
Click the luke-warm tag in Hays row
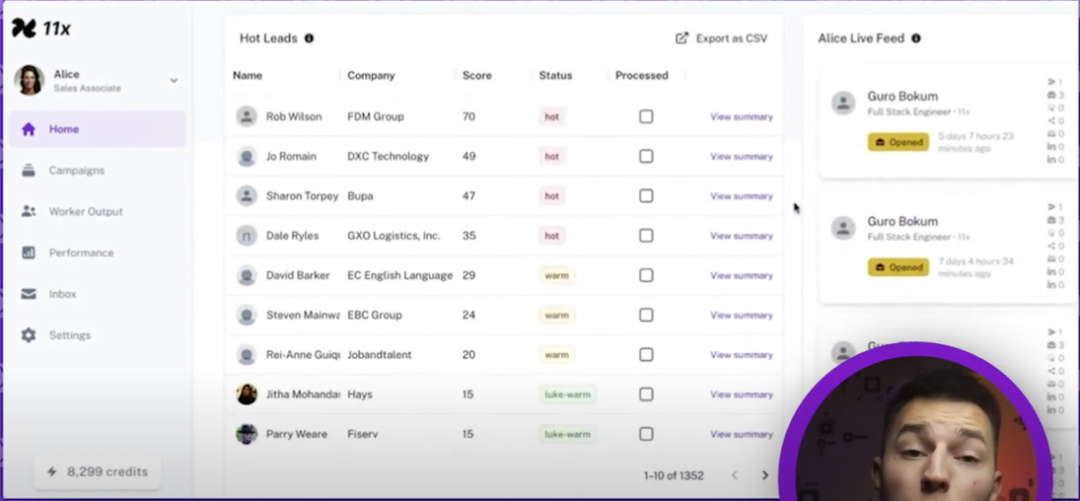coord(568,395)
